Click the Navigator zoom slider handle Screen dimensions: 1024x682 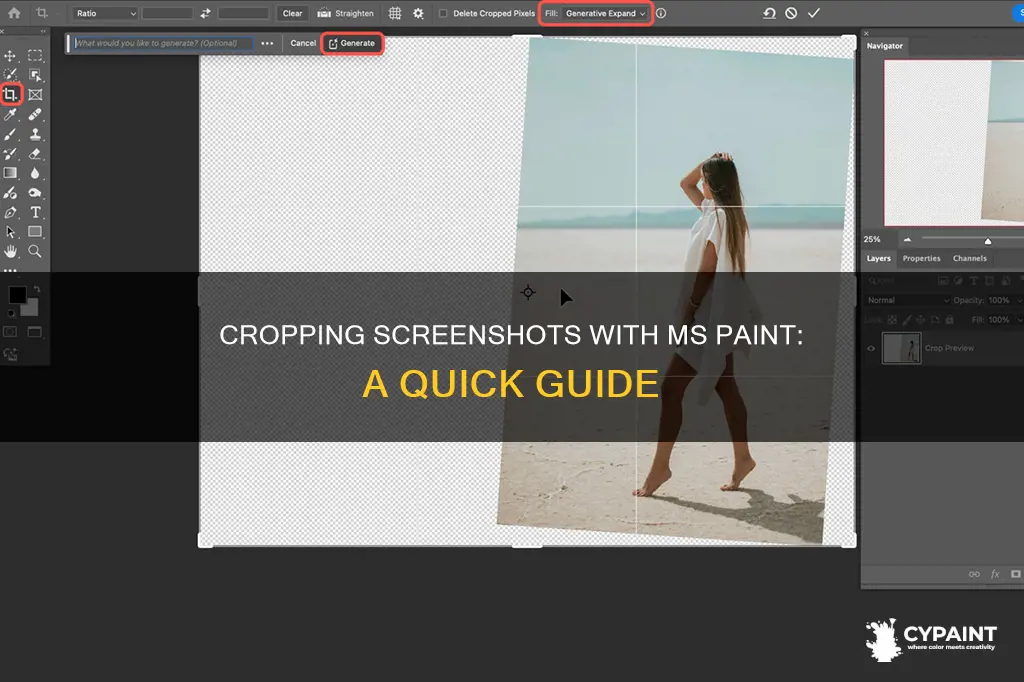coord(988,241)
